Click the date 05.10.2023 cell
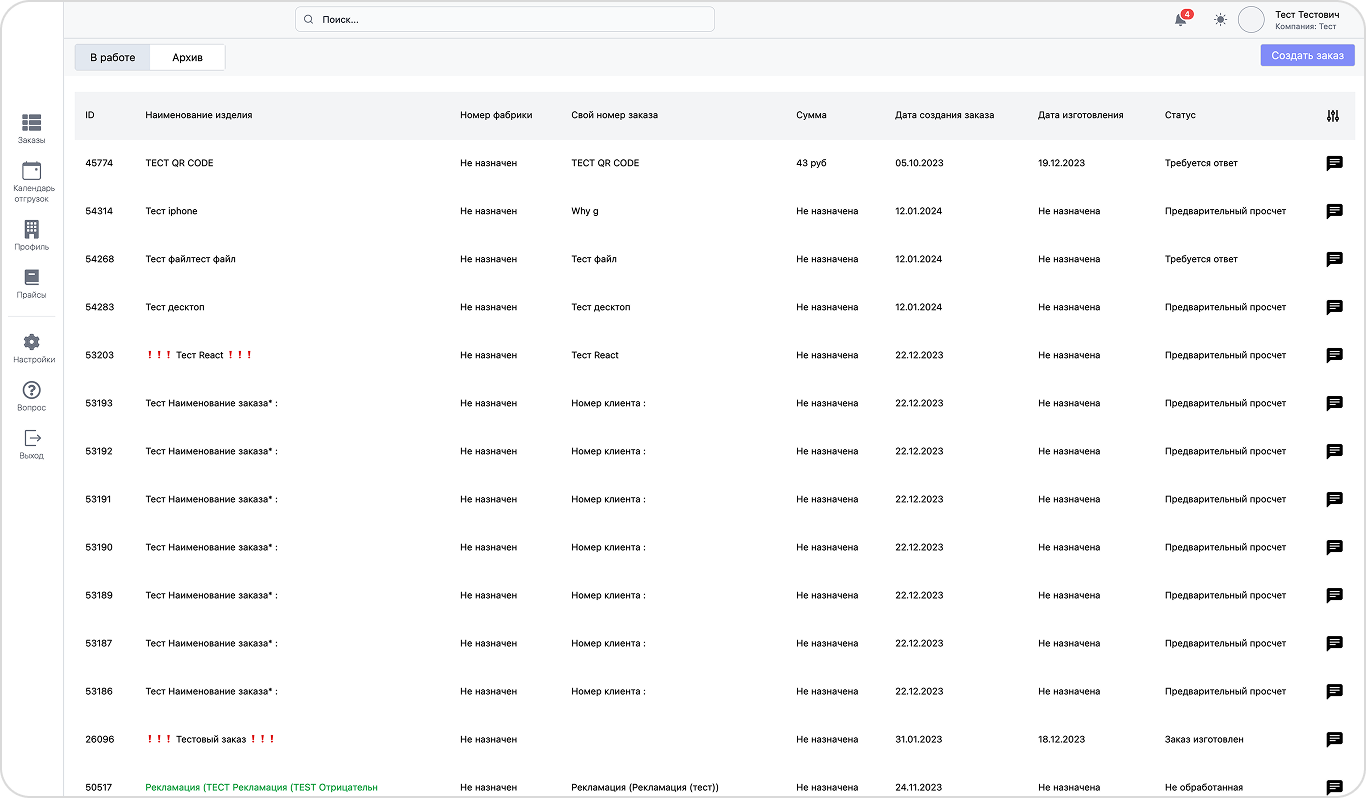The width and height of the screenshot is (1366, 798). pos(919,163)
